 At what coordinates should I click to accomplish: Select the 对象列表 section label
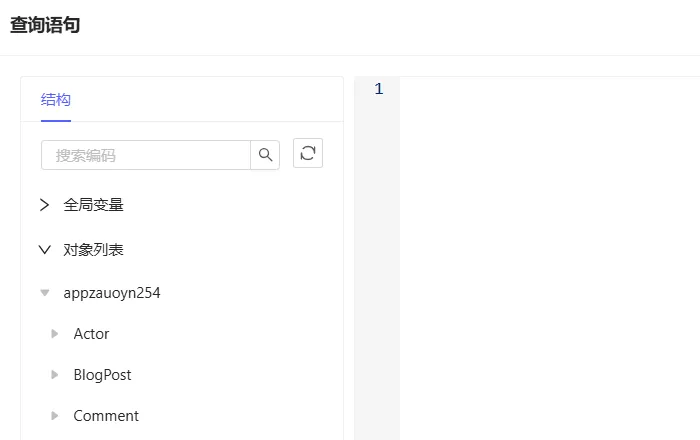[94, 250]
